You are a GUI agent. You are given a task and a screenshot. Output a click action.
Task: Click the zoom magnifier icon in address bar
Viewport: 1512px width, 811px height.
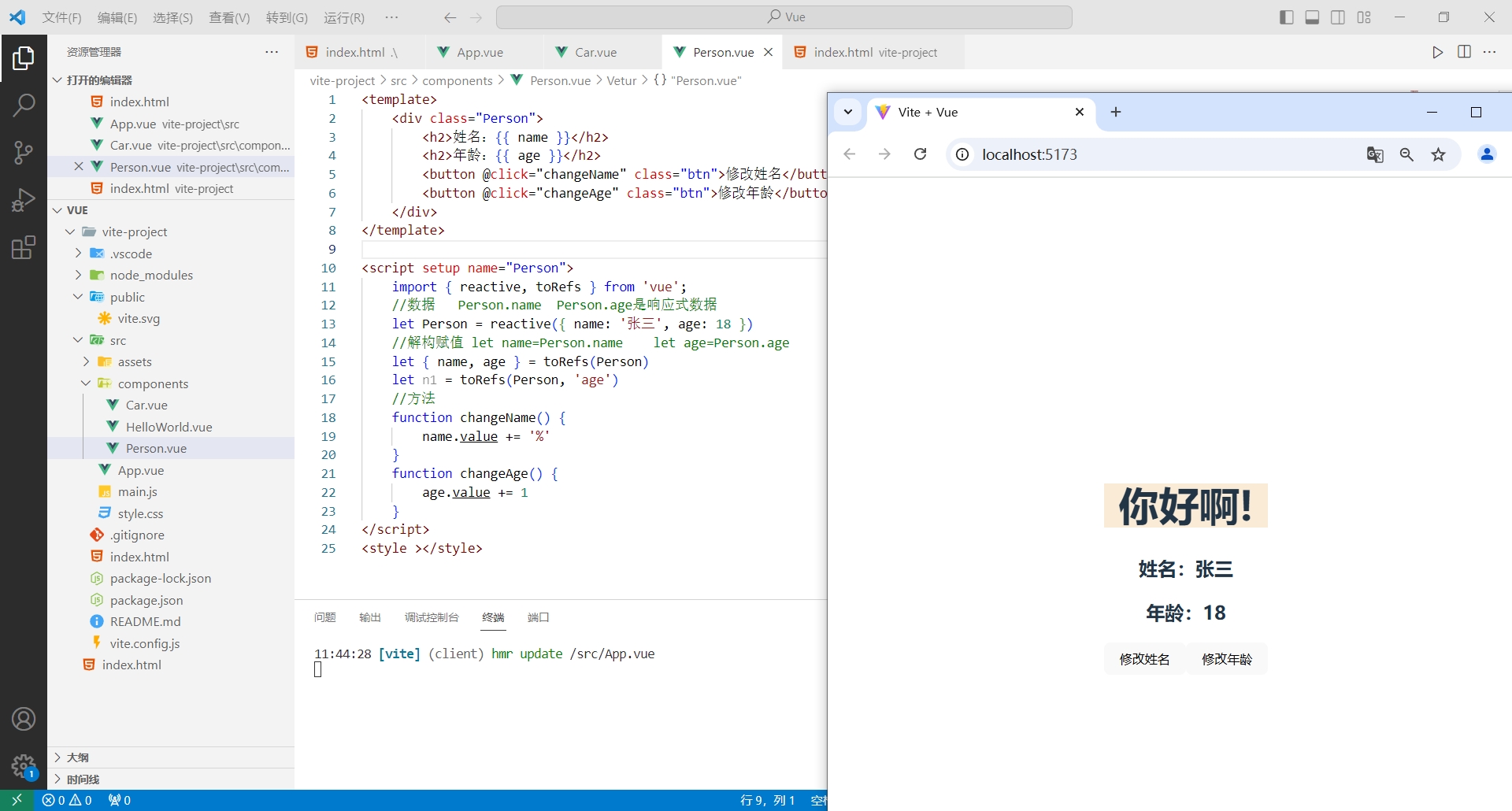pos(1406,154)
